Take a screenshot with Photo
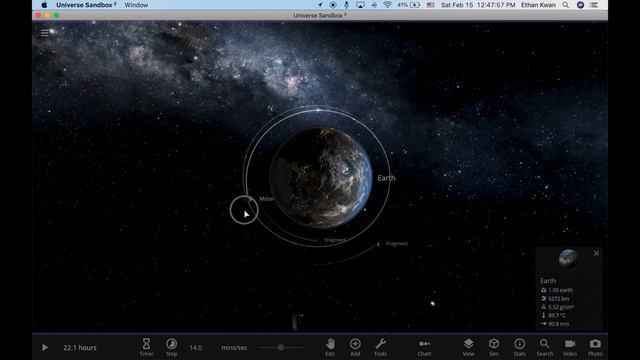 point(595,347)
